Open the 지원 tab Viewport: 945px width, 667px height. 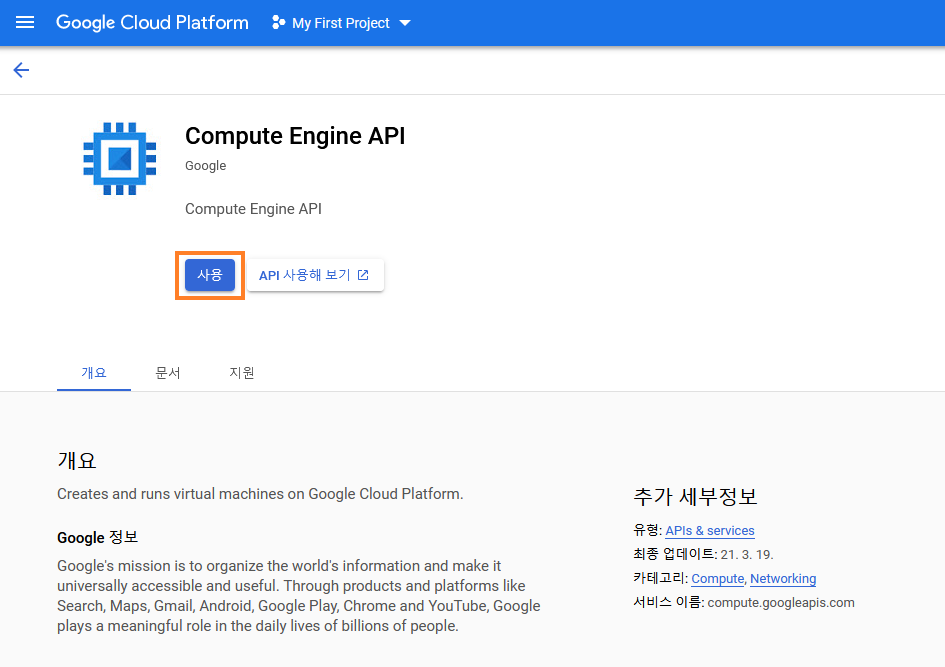(242, 372)
